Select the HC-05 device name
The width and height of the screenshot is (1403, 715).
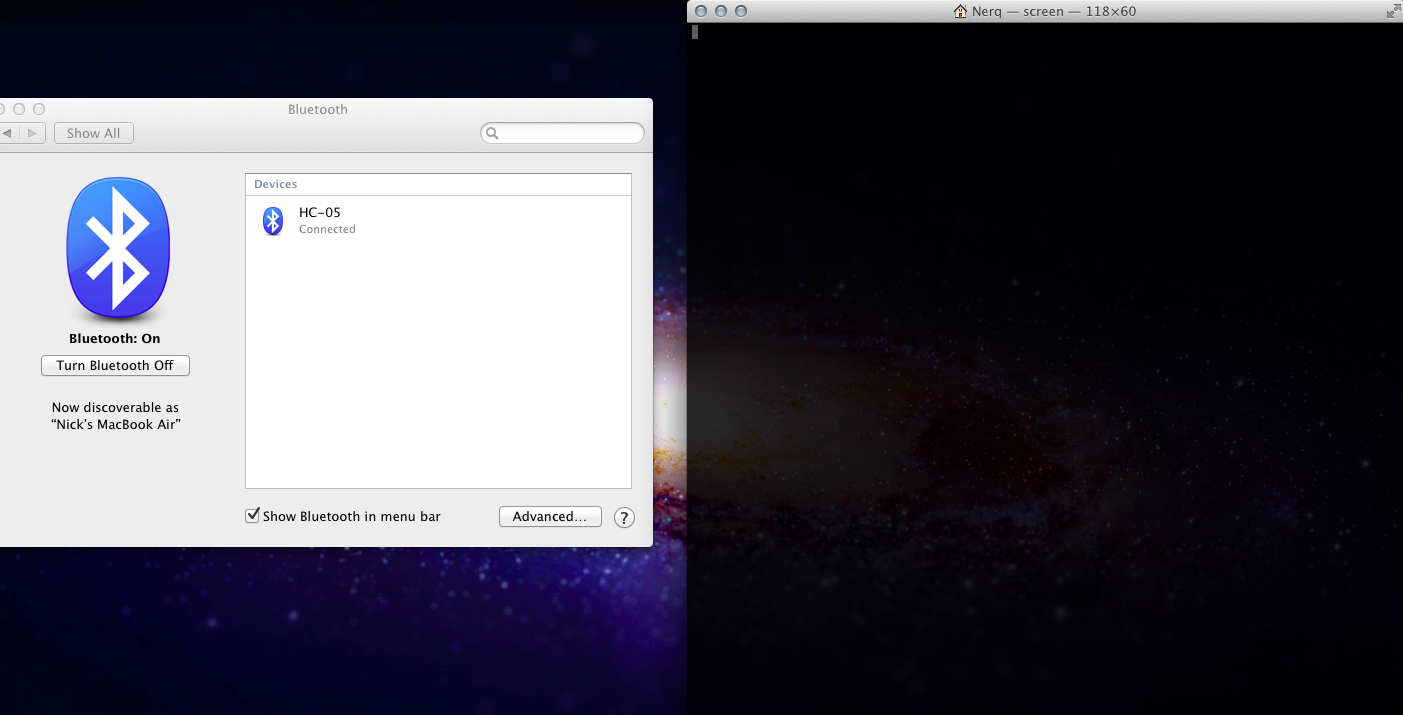pyautogui.click(x=320, y=212)
